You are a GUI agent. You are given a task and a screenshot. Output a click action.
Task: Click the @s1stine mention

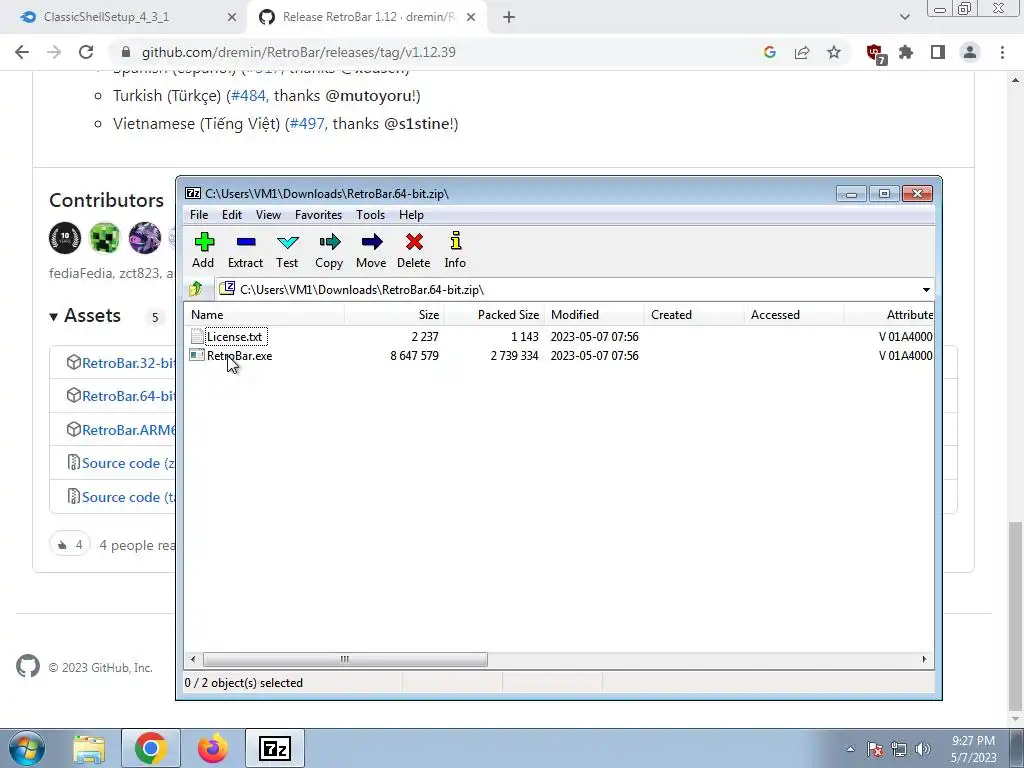click(x=417, y=123)
